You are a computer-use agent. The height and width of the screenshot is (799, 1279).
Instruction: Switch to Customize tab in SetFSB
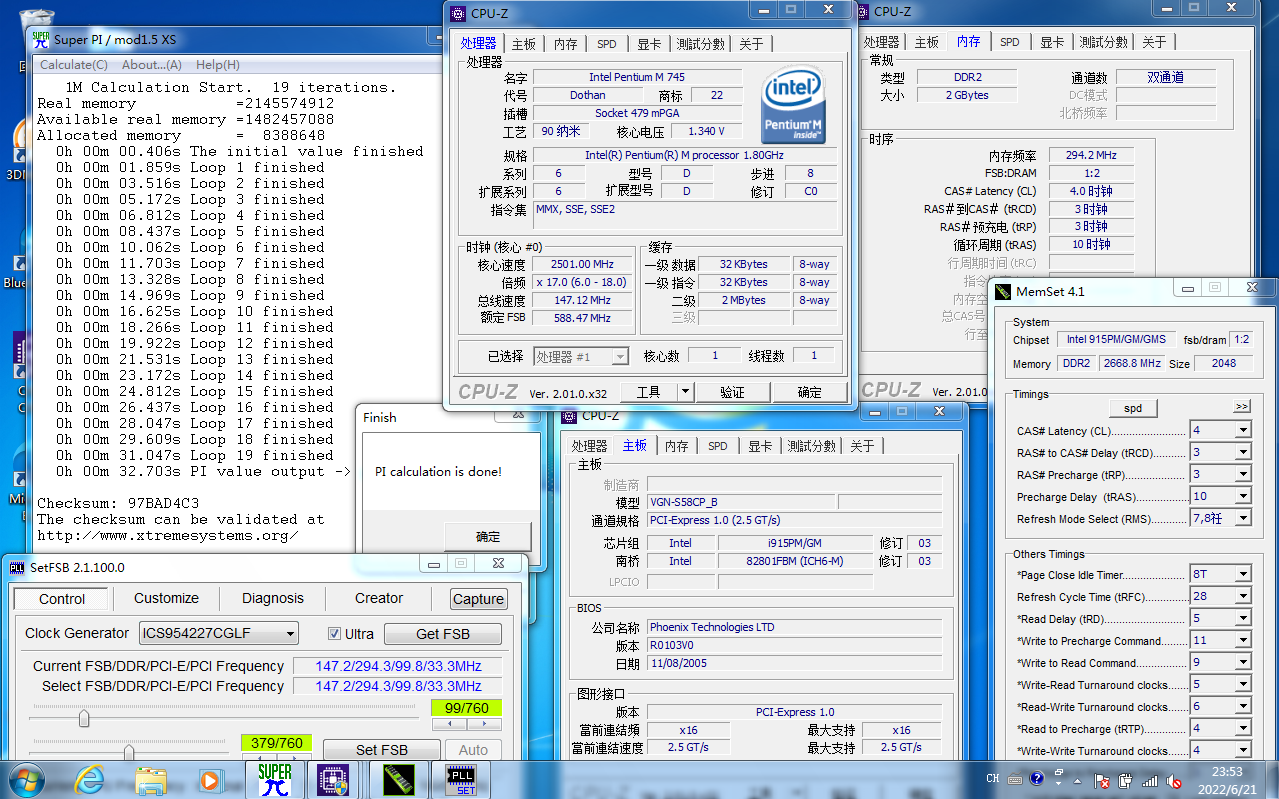click(x=166, y=598)
